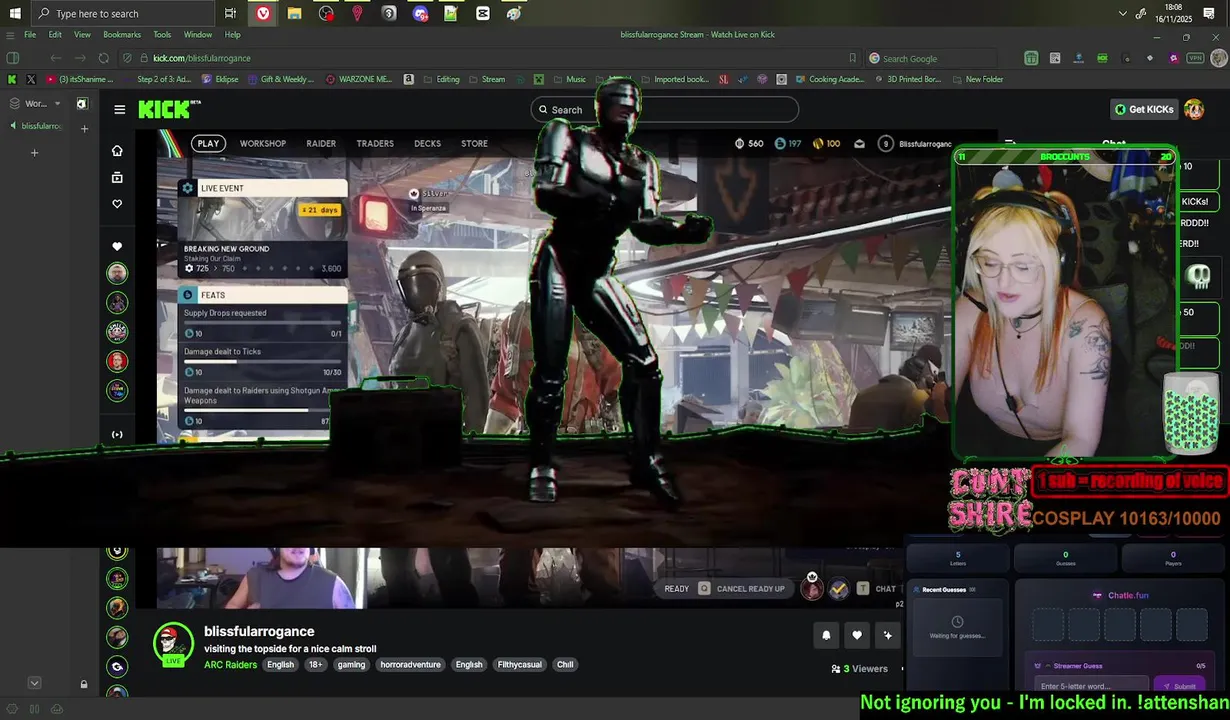Open a new tab with the plus
Screen dimensions: 1230x720
coord(34,153)
